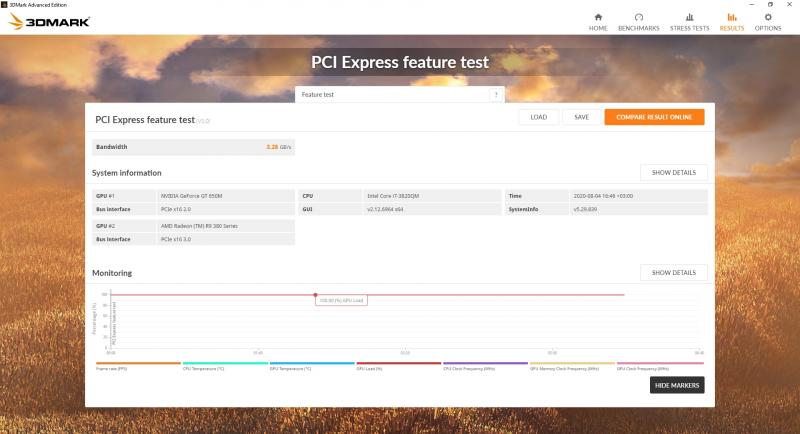This screenshot has width=800, height=434.
Task: Click AMD Radeon R9 300 Series text
Action: coord(199,226)
